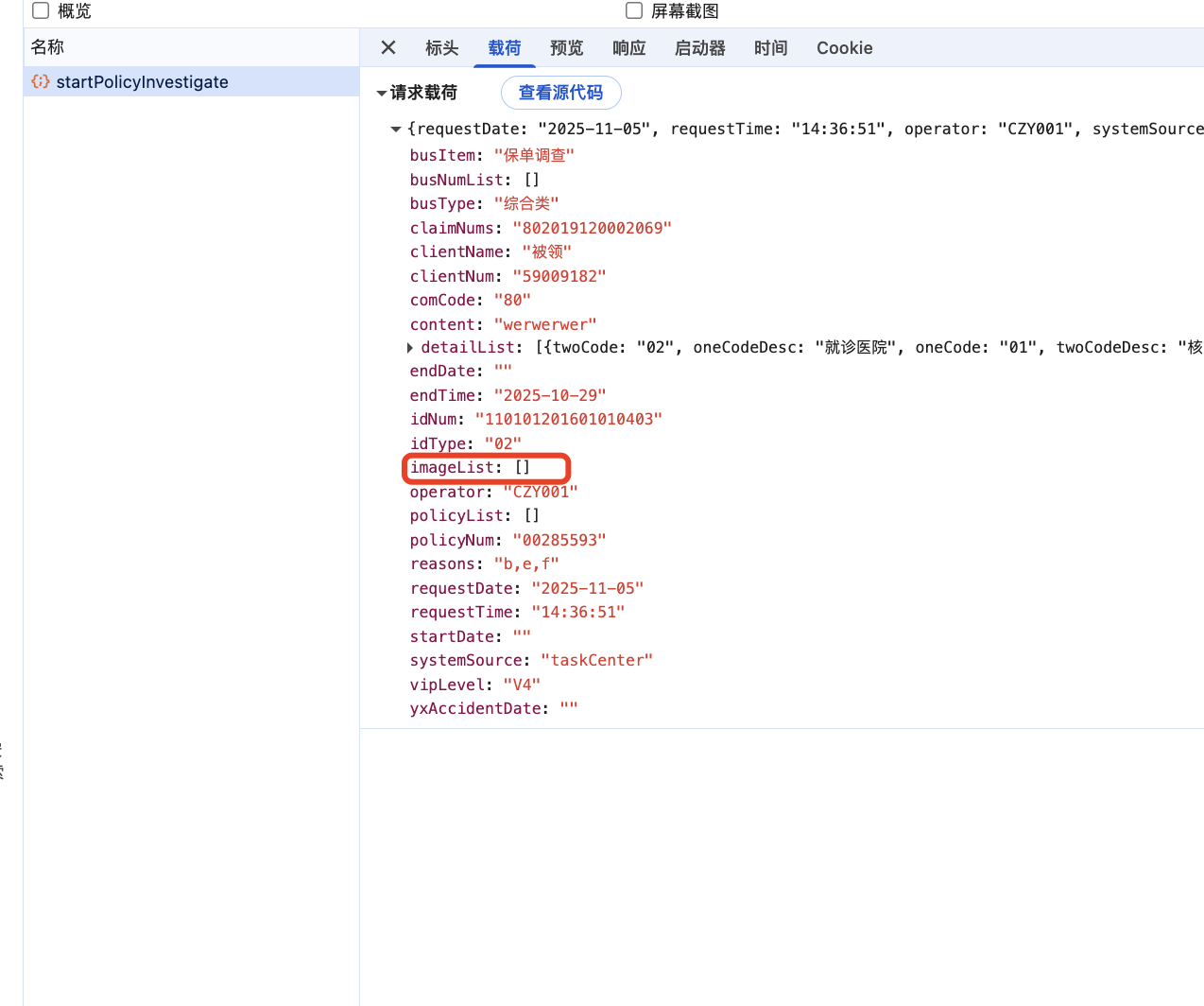The height and width of the screenshot is (1006, 1204).
Task: Open the Cookie tab
Action: click(x=845, y=47)
